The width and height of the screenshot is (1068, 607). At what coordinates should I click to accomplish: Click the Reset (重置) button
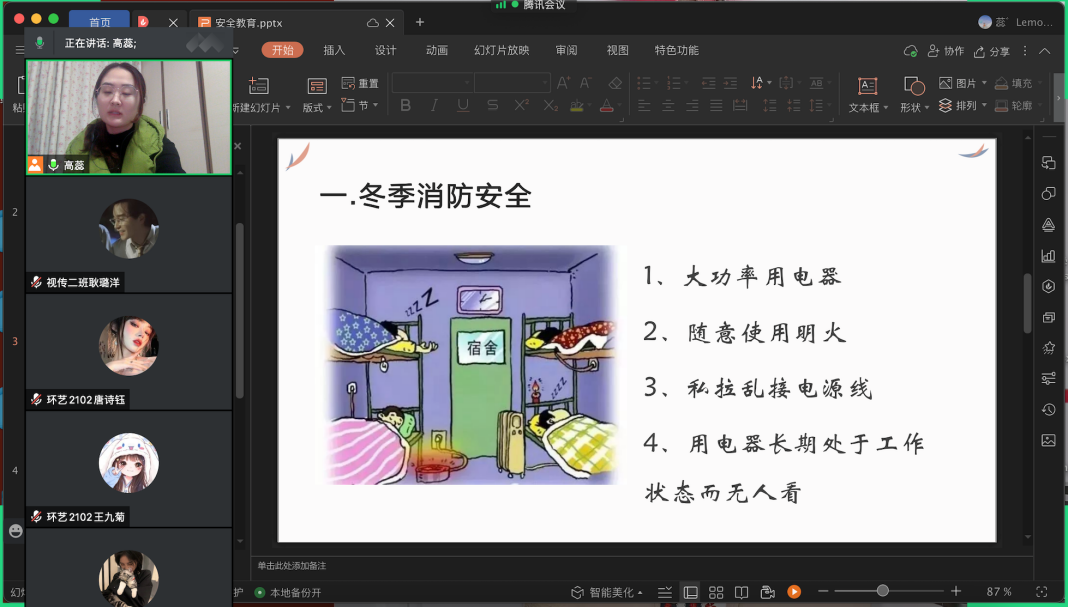(360, 83)
